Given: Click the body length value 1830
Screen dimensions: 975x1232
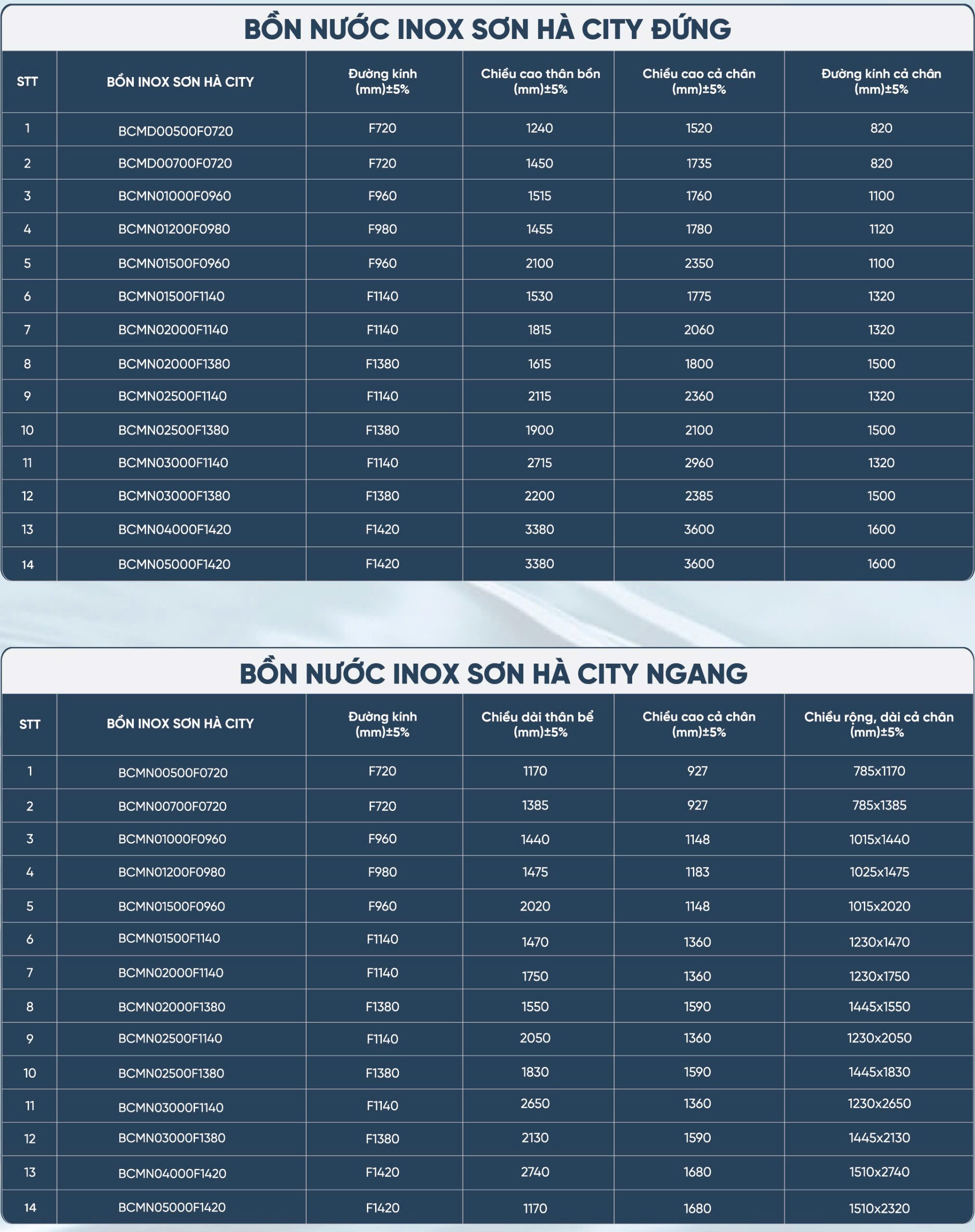Looking at the screenshot, I should pos(535,1072).
